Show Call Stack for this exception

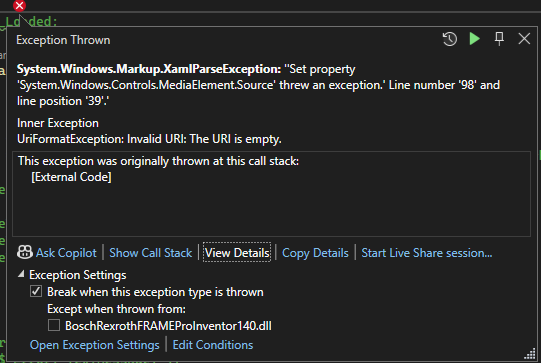click(150, 253)
